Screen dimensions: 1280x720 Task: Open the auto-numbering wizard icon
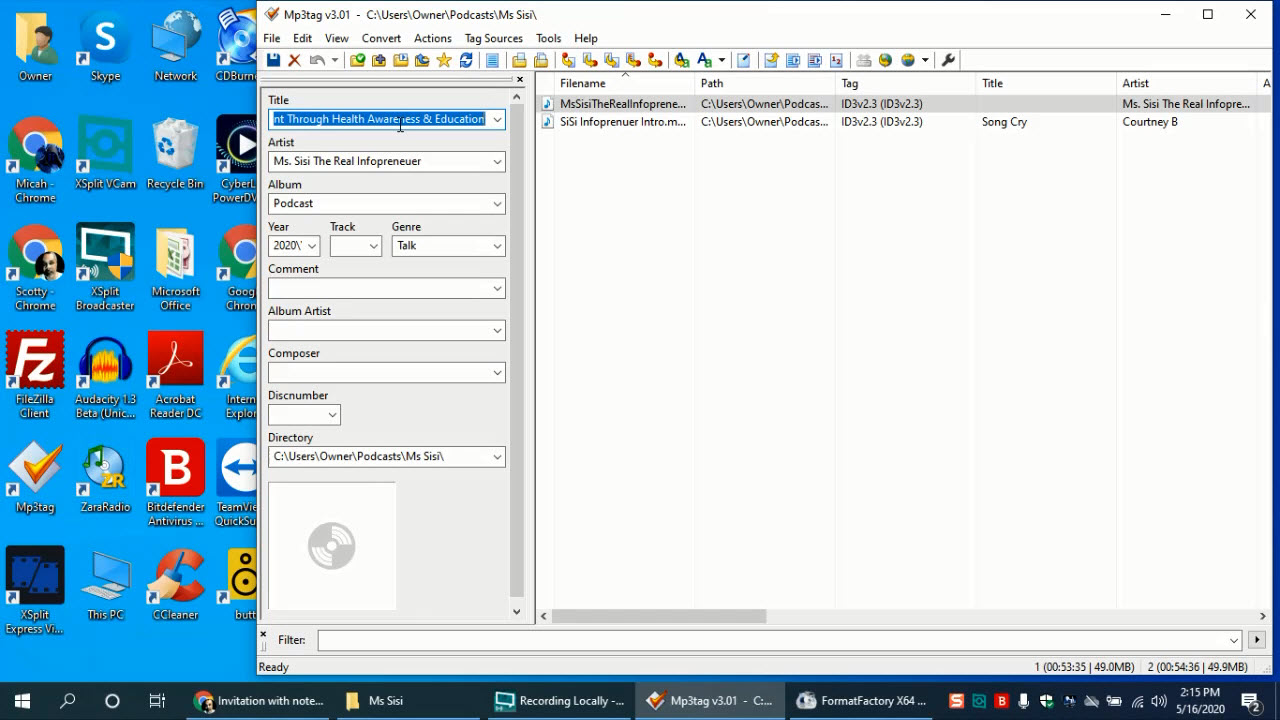pyautogui.click(x=836, y=60)
